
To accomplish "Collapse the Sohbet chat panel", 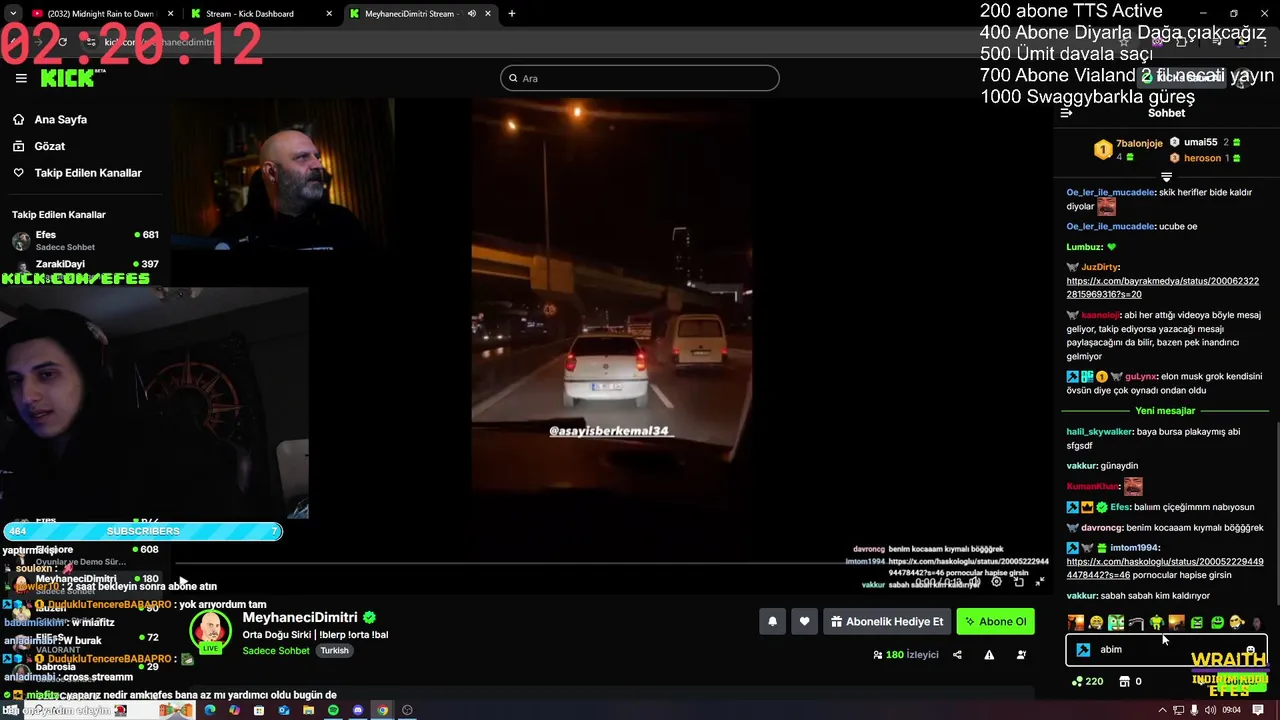I will tap(1066, 113).
